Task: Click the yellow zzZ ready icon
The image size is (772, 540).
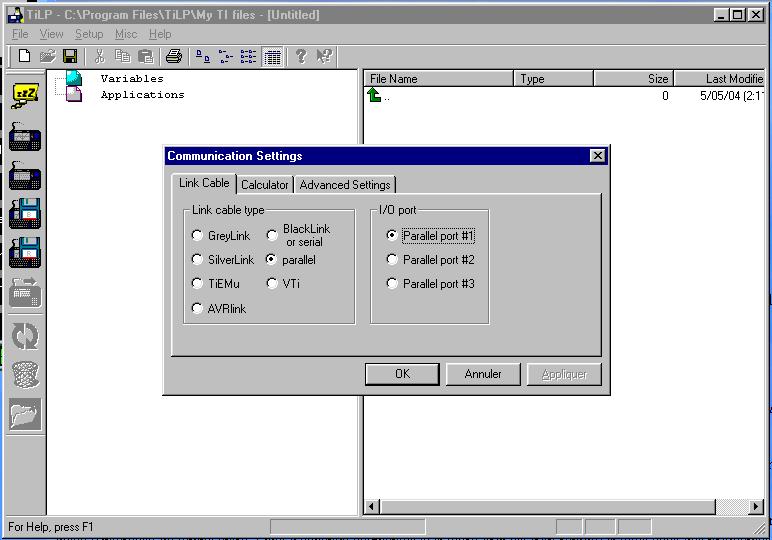Action: [25, 96]
